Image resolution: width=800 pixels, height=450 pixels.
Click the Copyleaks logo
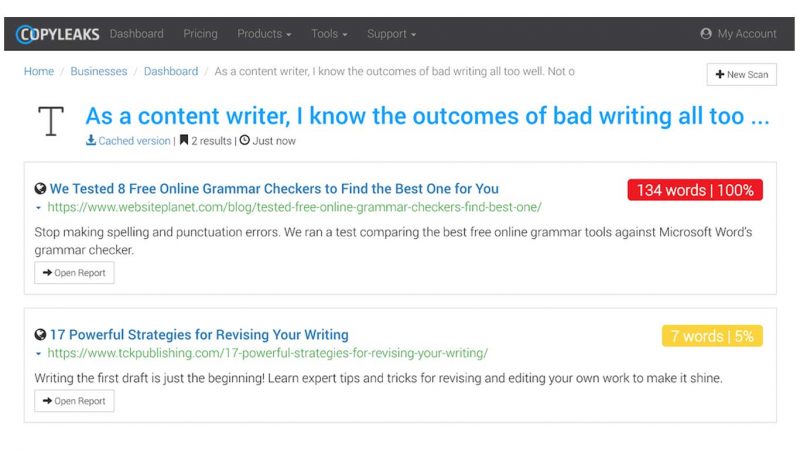pos(58,34)
